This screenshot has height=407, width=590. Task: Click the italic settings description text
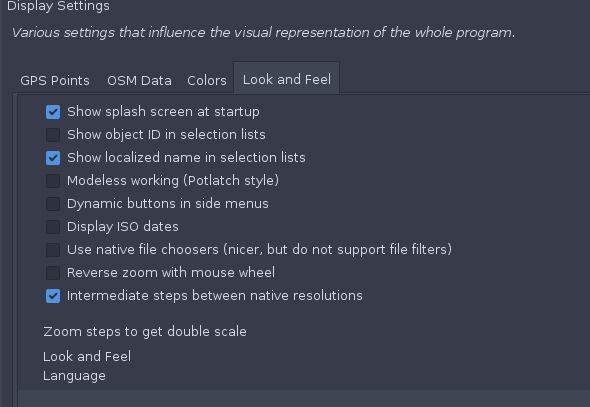(x=263, y=33)
